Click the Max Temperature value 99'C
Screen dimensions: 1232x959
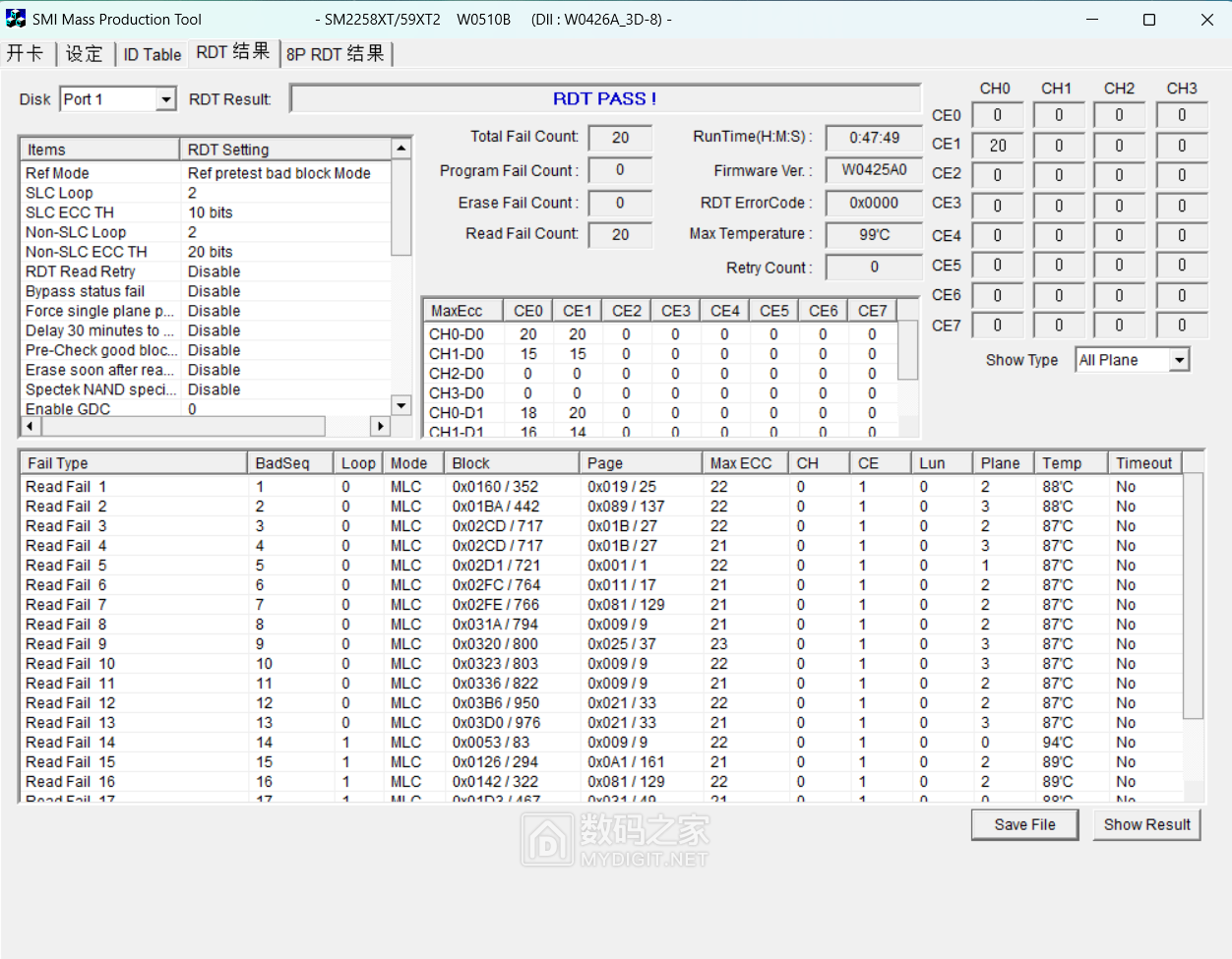874,234
